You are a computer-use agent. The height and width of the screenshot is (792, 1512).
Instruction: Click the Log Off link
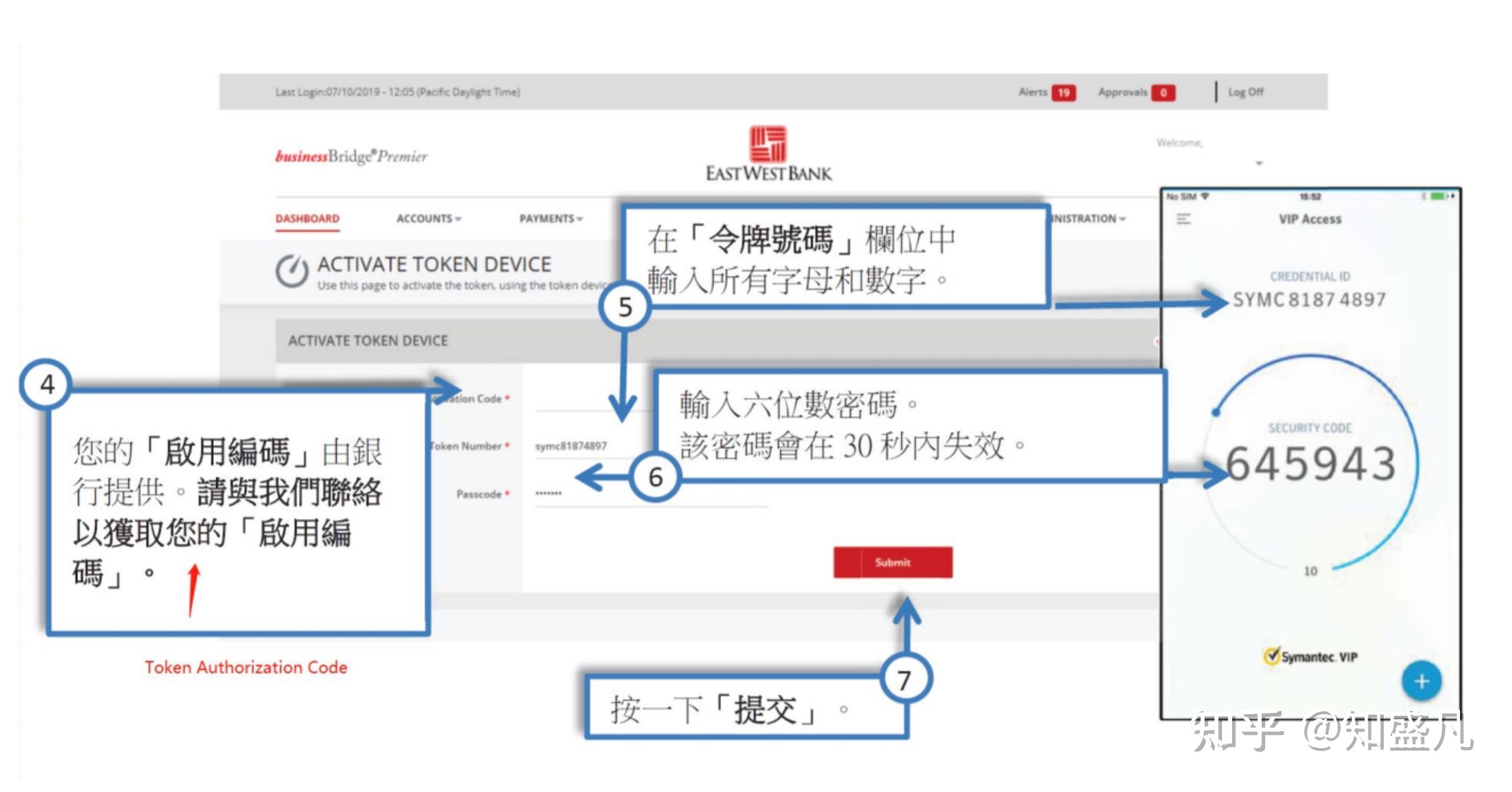click(1246, 92)
